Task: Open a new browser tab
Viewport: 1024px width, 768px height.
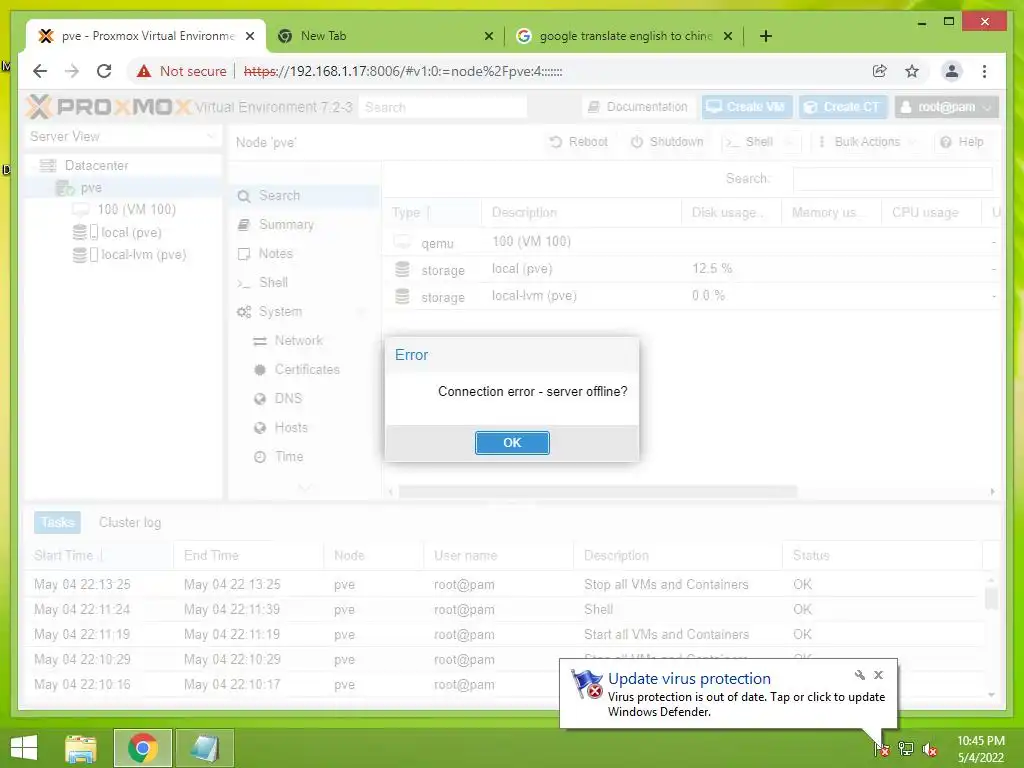Action: [766, 36]
